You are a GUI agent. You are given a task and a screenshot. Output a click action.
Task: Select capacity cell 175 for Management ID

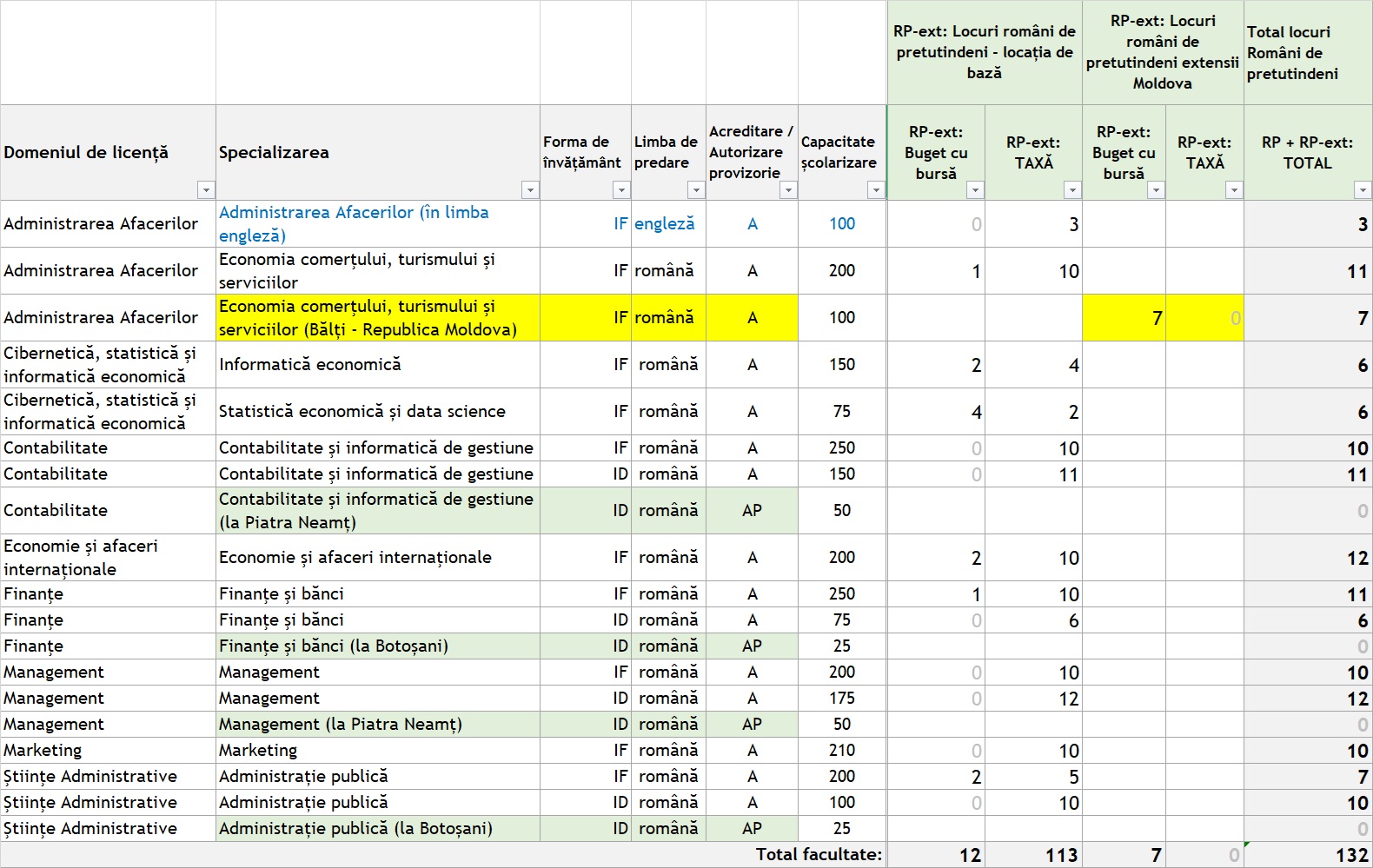pos(842,699)
